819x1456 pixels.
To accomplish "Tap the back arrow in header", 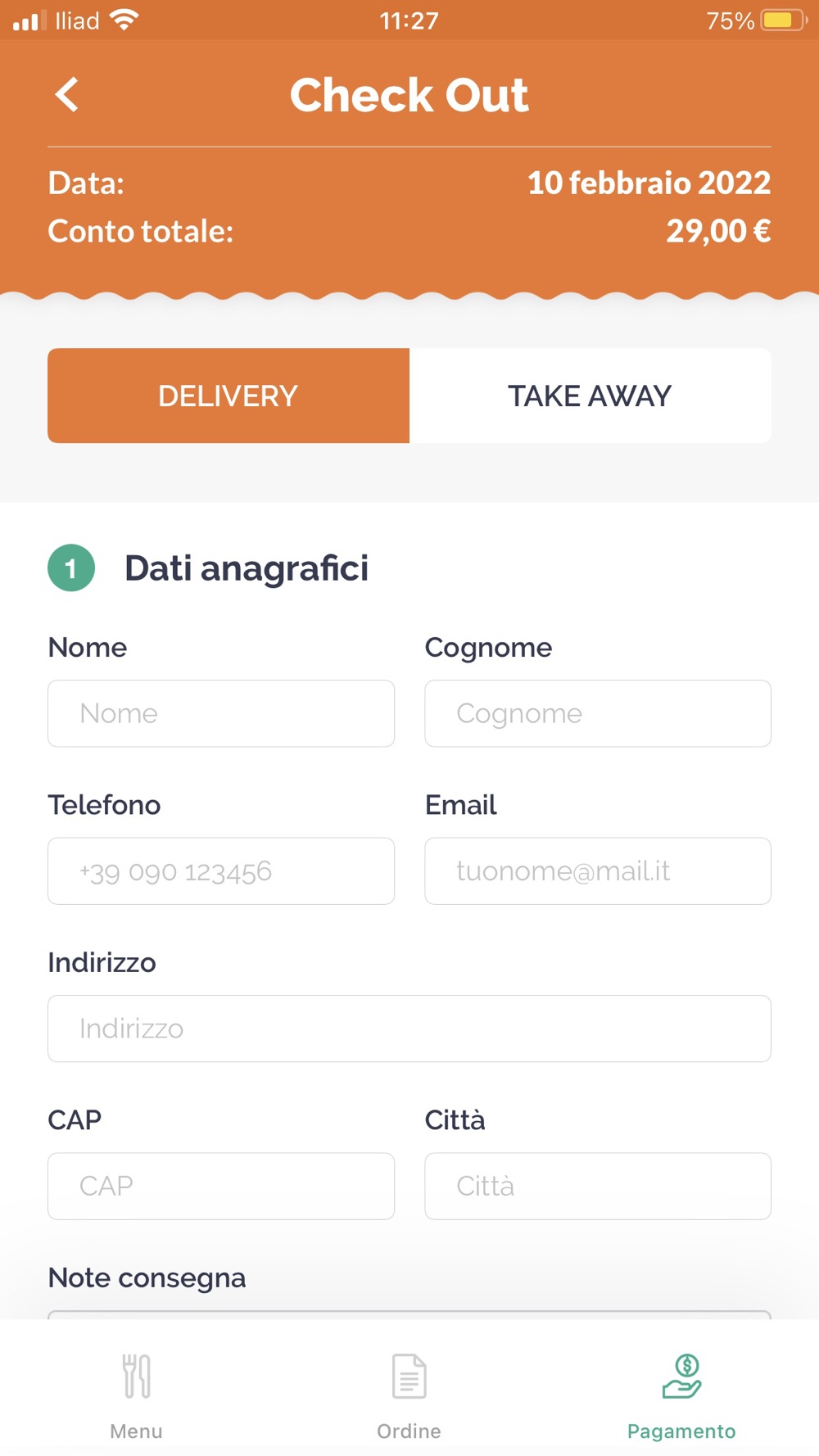I will pyautogui.click(x=66, y=94).
